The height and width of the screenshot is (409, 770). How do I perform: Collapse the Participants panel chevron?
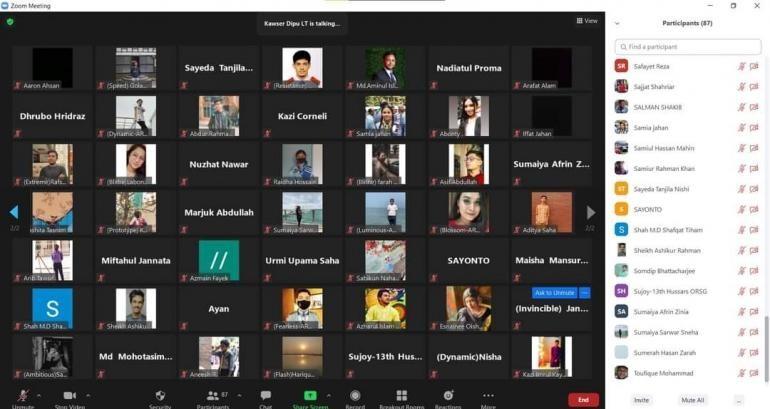617,22
